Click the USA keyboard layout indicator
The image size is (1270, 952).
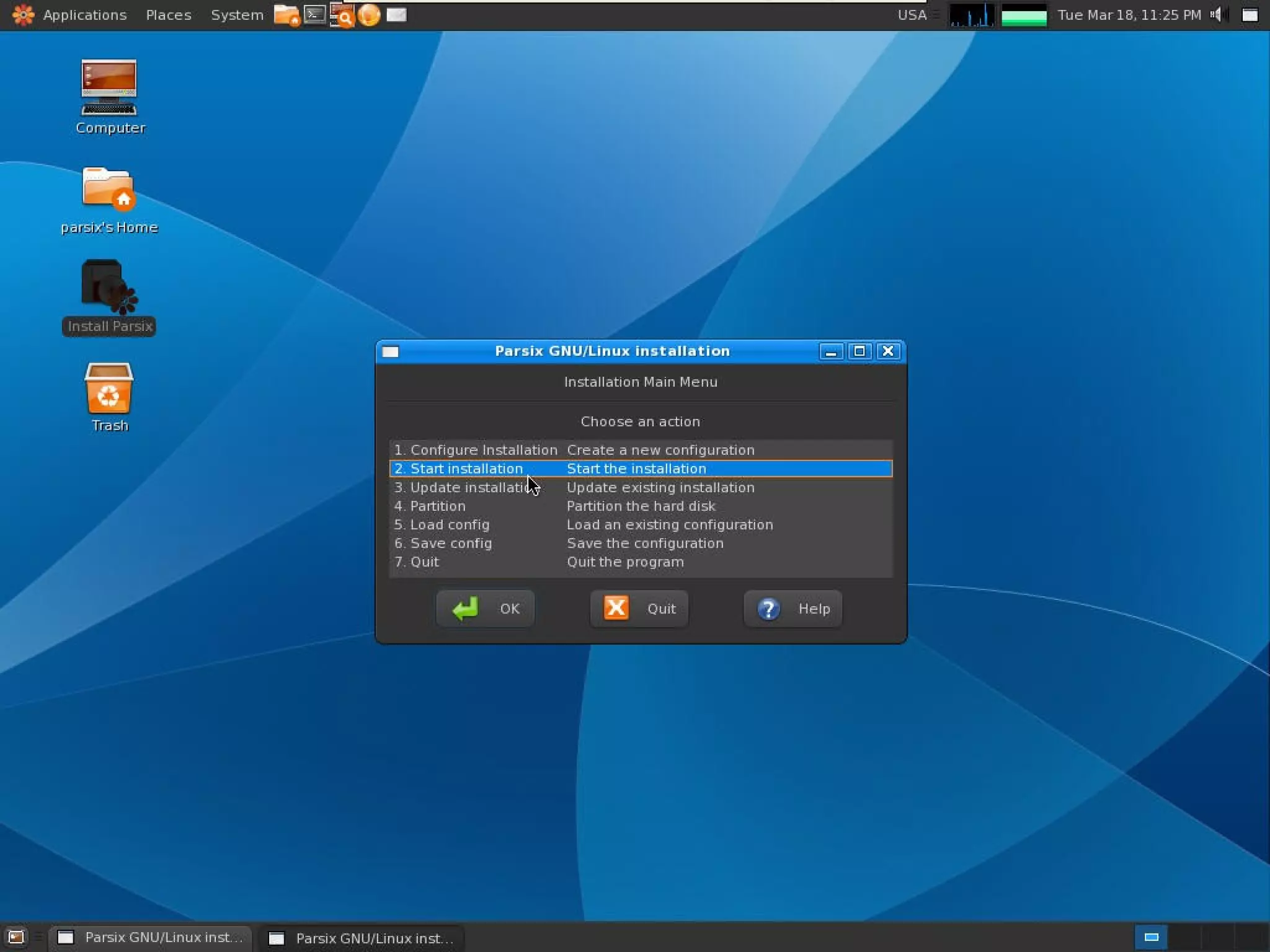tap(912, 15)
